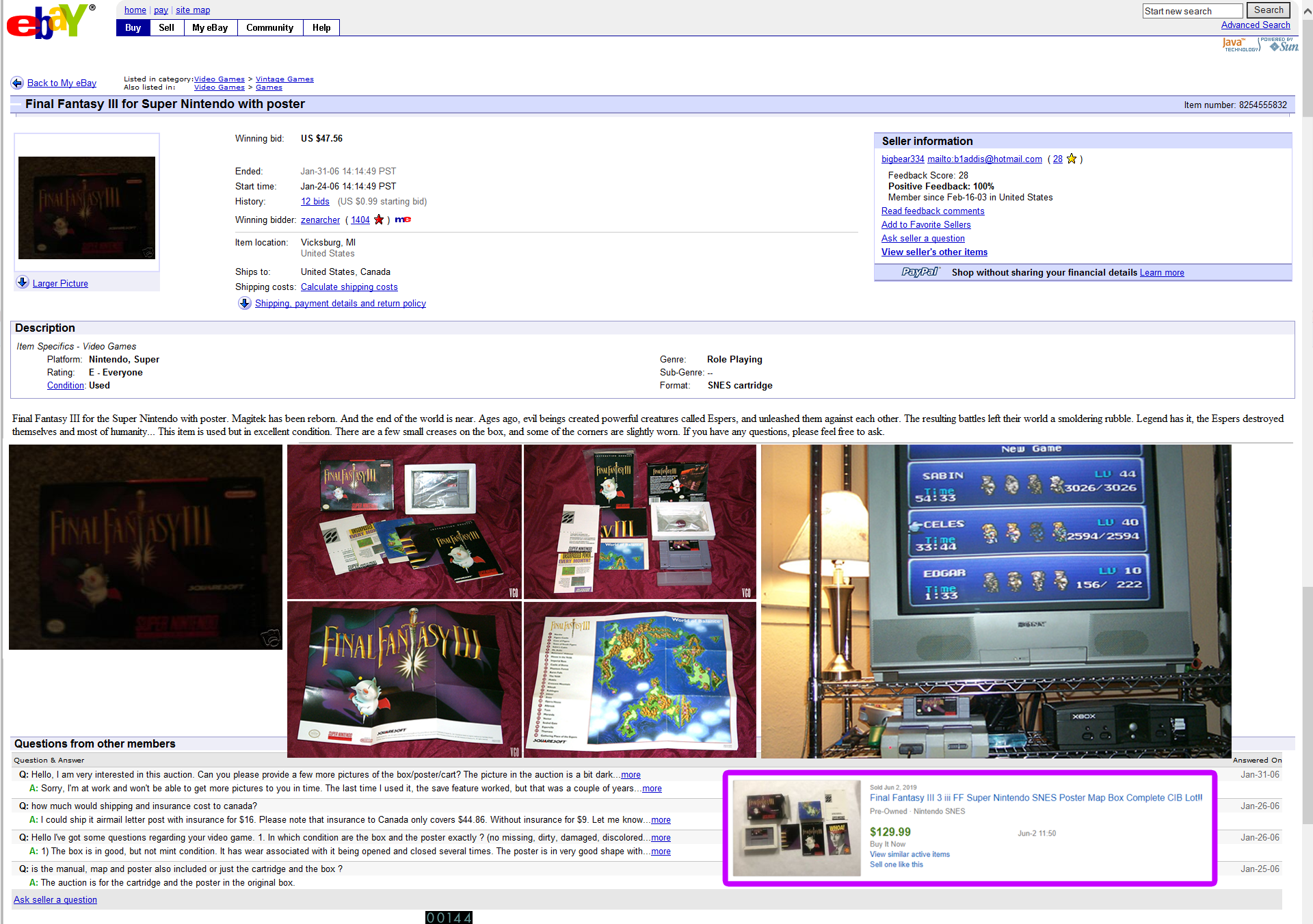The width and height of the screenshot is (1313, 924).
Task: Open the Community tab
Action: point(269,28)
